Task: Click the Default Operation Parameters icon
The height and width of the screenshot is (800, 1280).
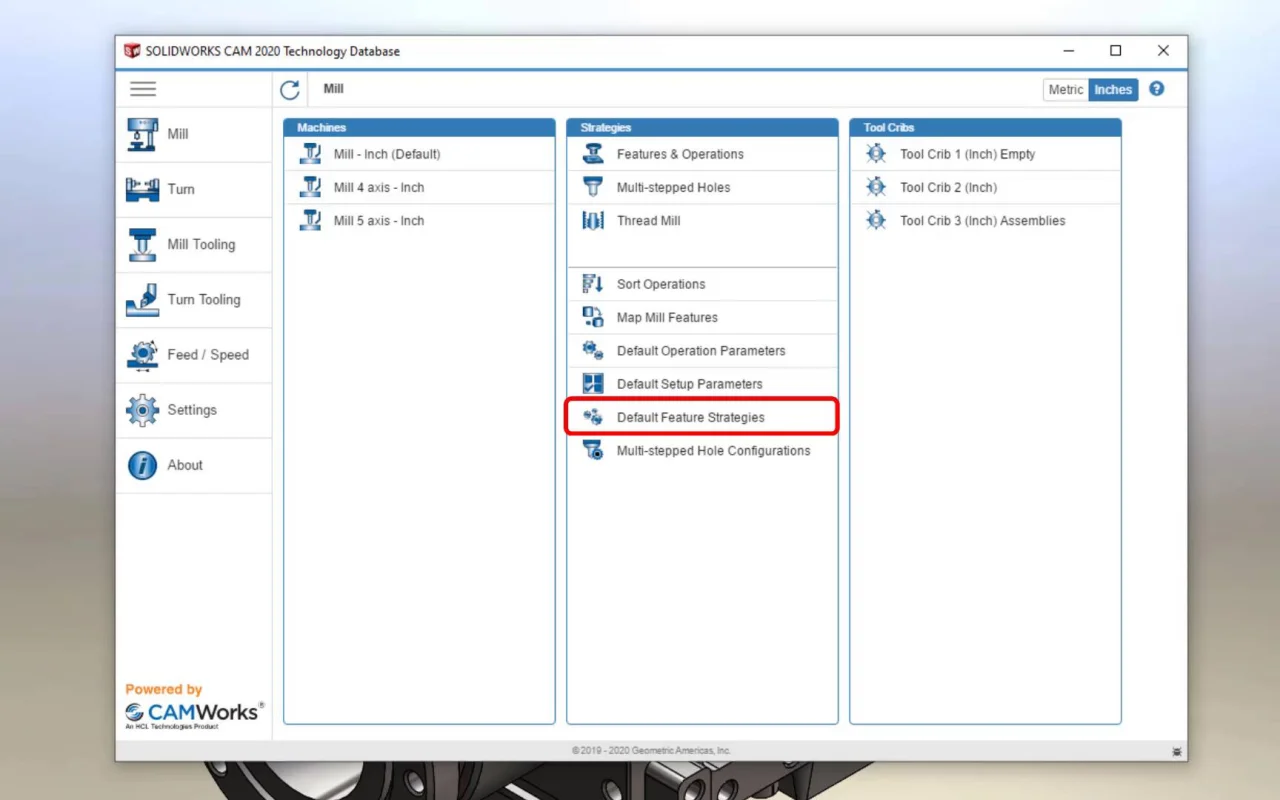Action: point(593,351)
